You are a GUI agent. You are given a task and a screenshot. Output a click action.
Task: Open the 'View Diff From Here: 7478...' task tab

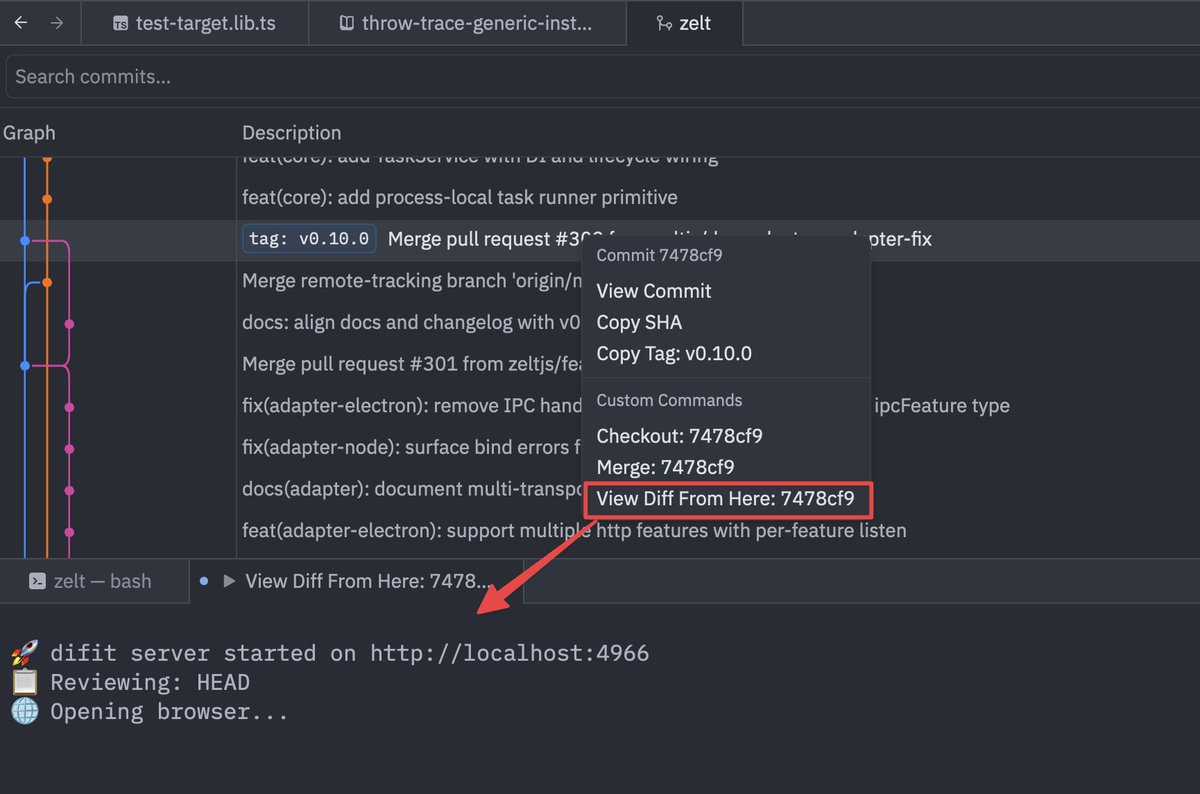[357, 581]
